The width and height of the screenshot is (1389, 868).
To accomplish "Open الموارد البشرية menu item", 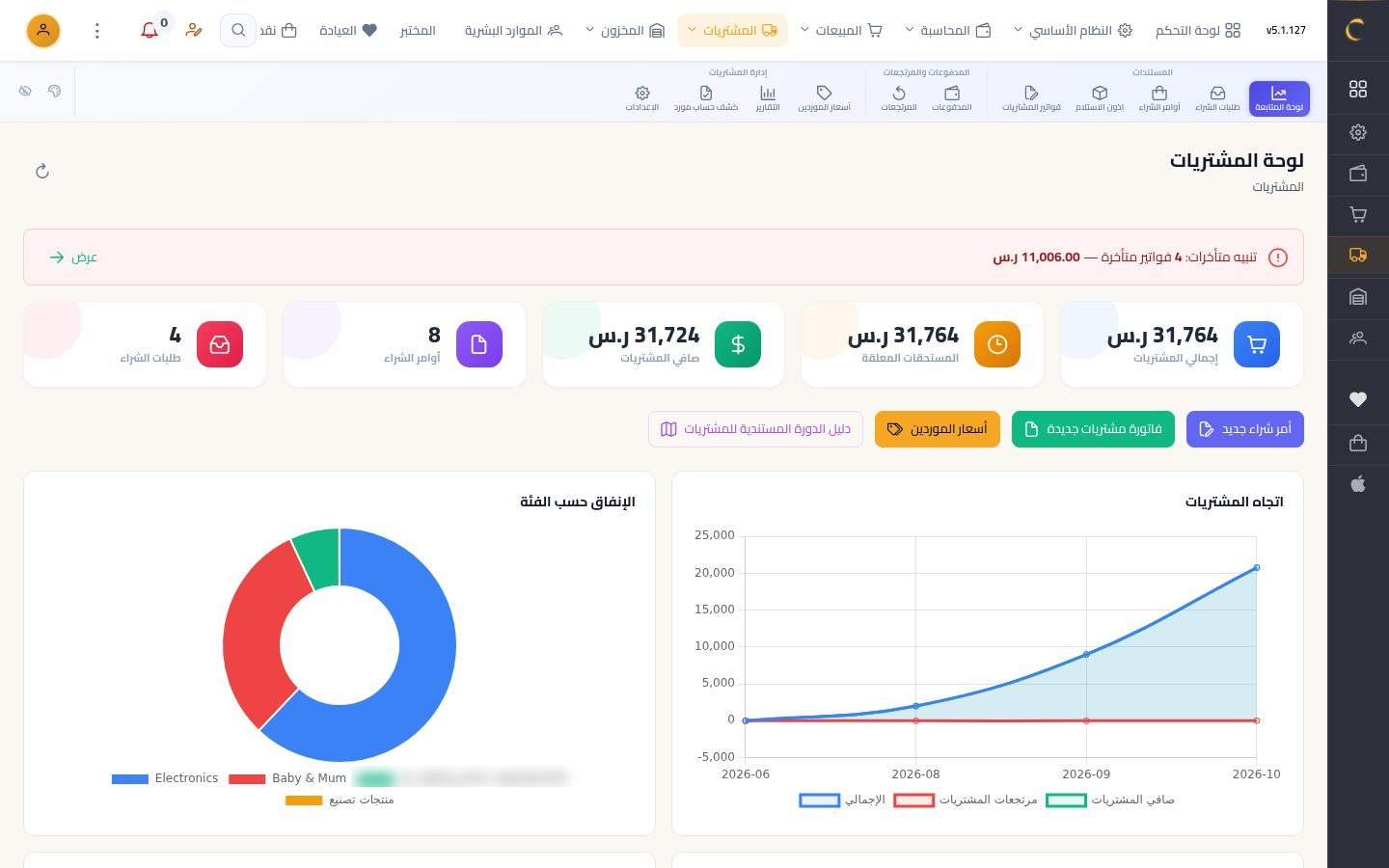I will pos(513,31).
